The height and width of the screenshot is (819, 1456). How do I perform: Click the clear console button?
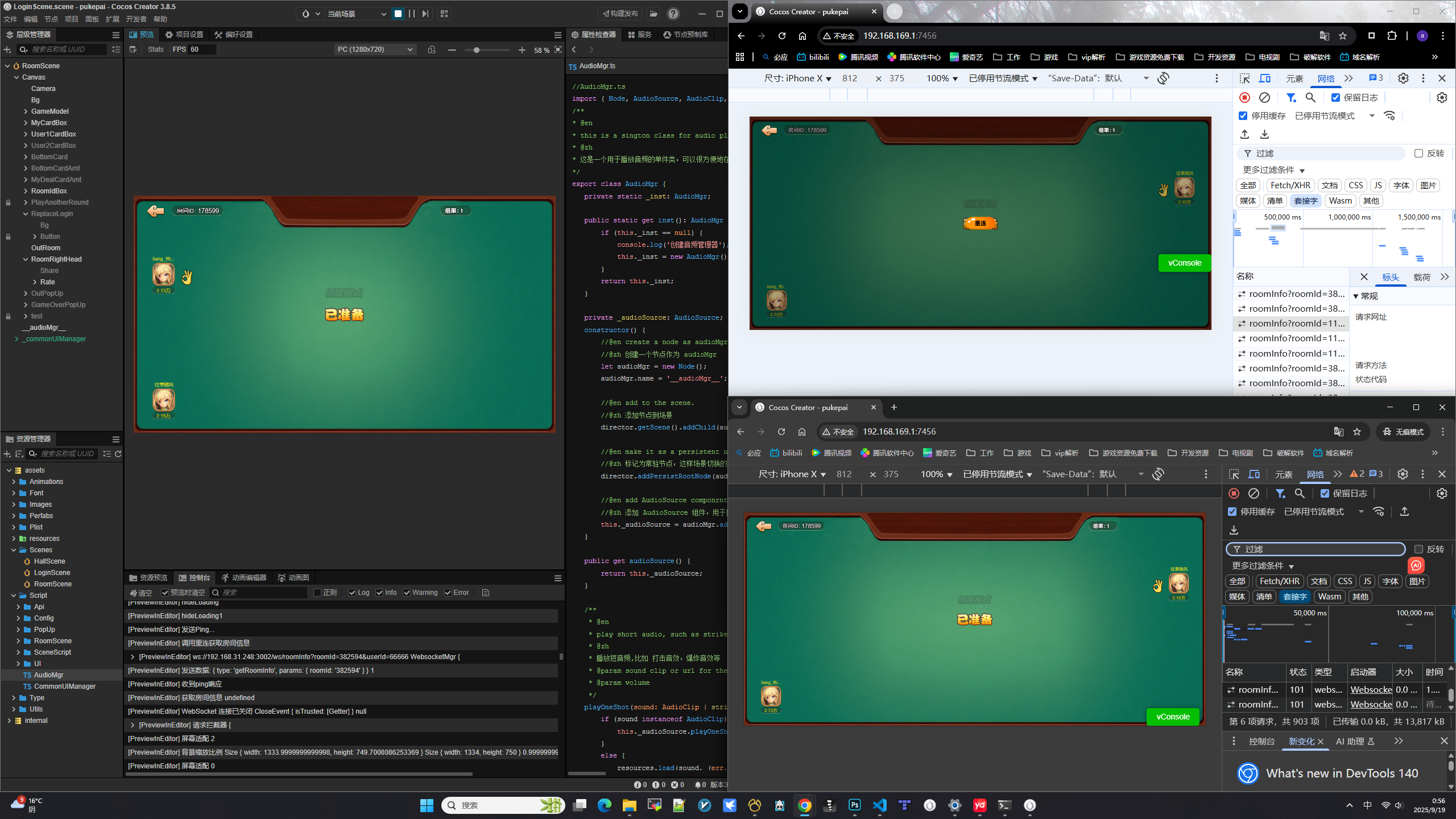coord(140,593)
